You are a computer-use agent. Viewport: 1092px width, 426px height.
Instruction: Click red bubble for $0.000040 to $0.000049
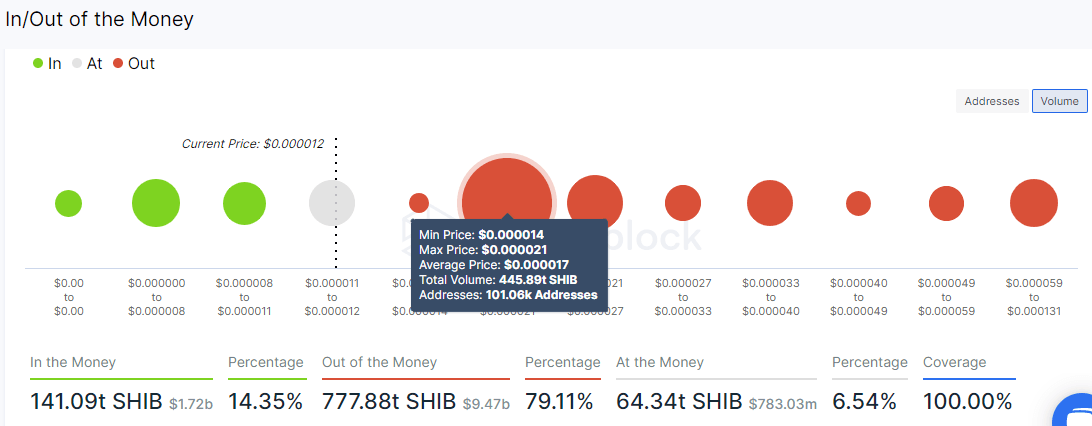click(x=858, y=204)
